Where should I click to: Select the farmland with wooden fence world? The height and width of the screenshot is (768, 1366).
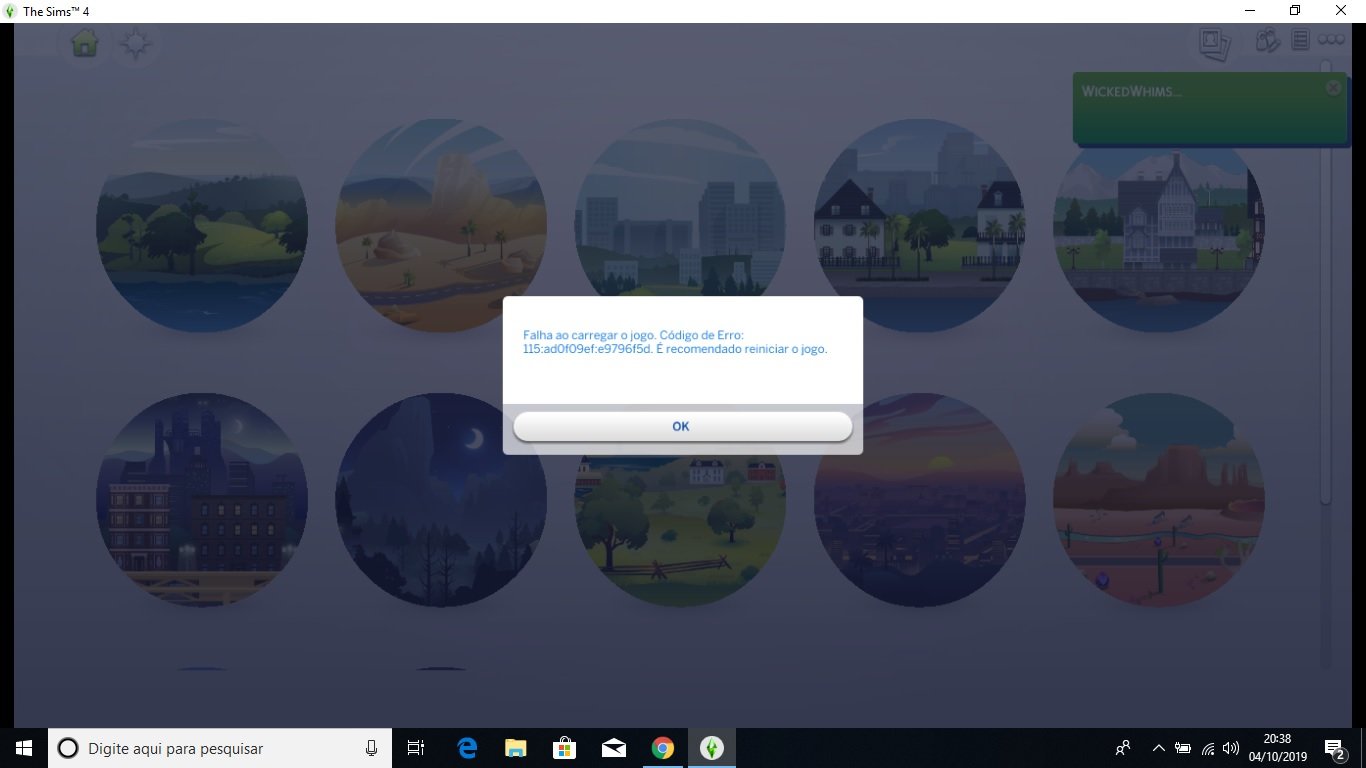click(x=680, y=531)
